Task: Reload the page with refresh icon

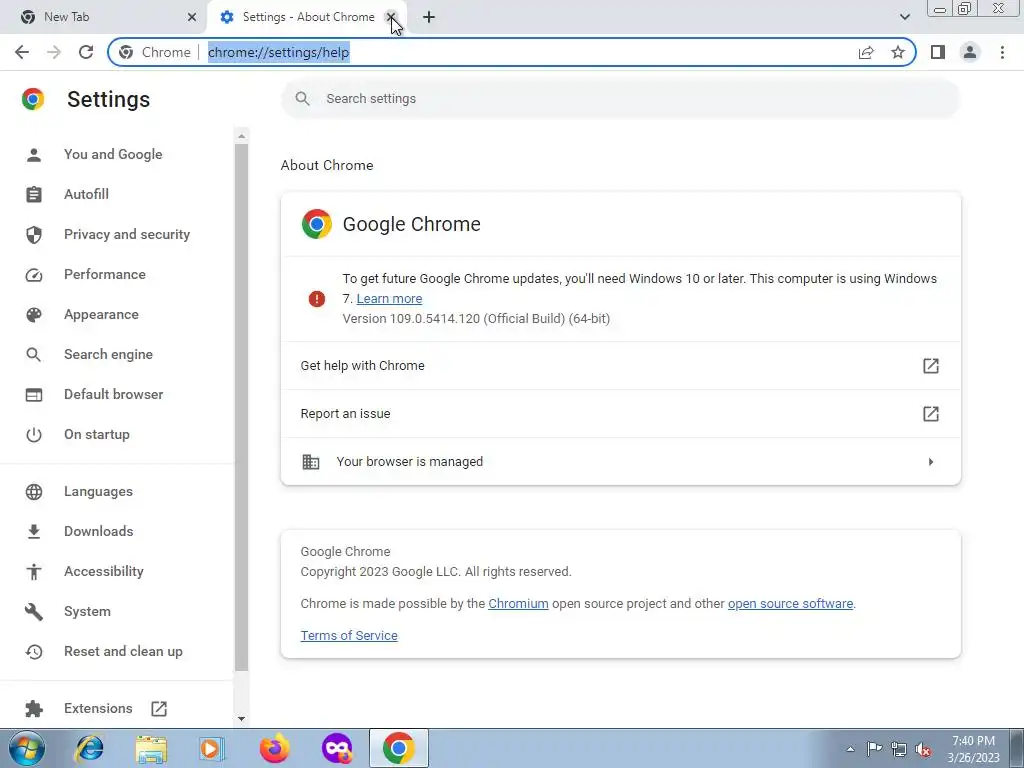Action: [x=86, y=52]
